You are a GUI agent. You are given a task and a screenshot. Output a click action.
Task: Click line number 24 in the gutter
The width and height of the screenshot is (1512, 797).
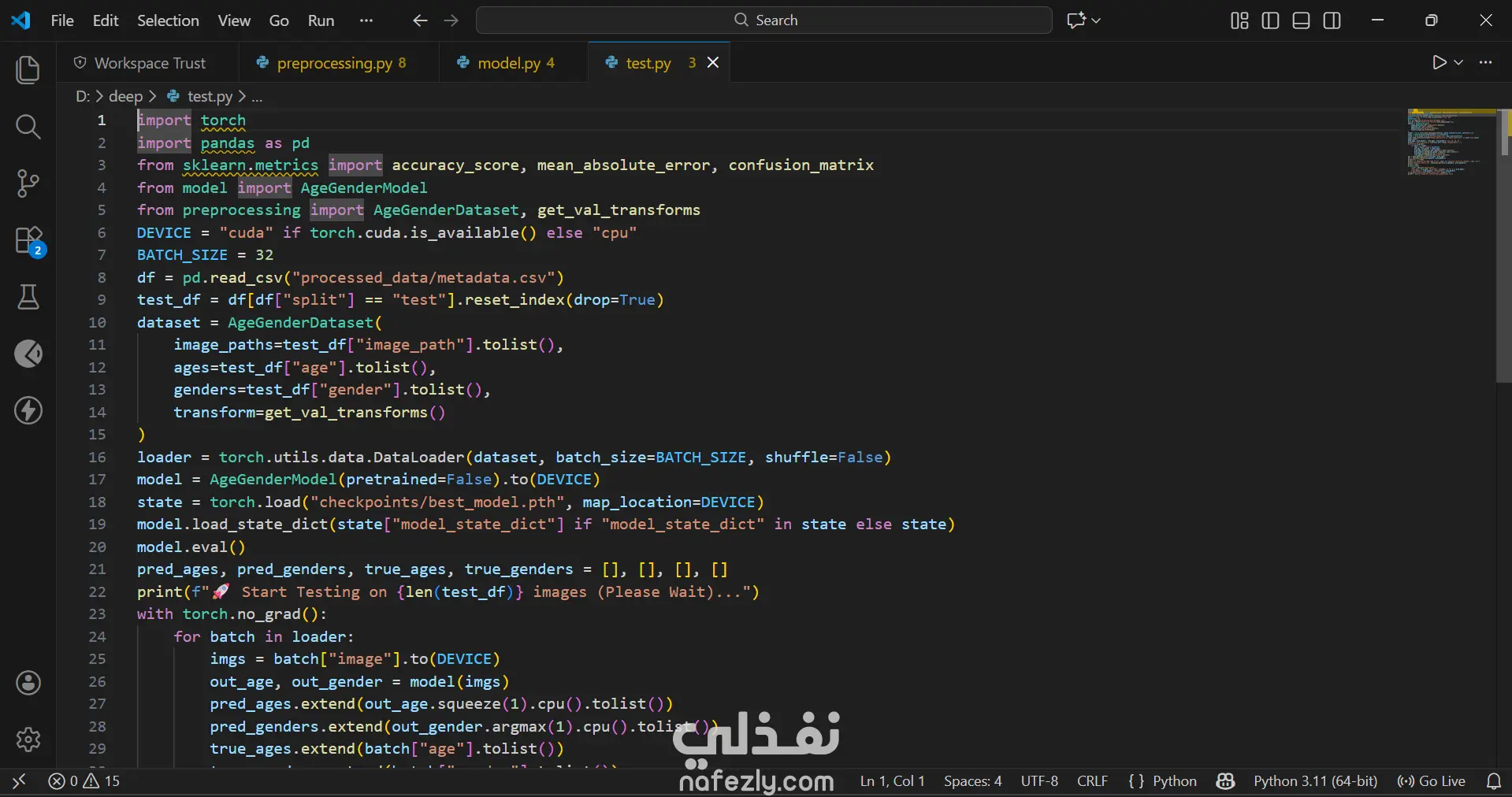click(x=97, y=637)
